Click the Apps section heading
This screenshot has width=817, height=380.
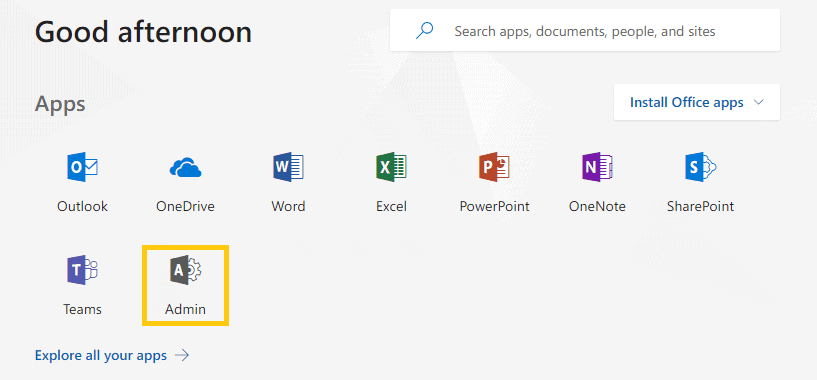pyautogui.click(x=60, y=104)
